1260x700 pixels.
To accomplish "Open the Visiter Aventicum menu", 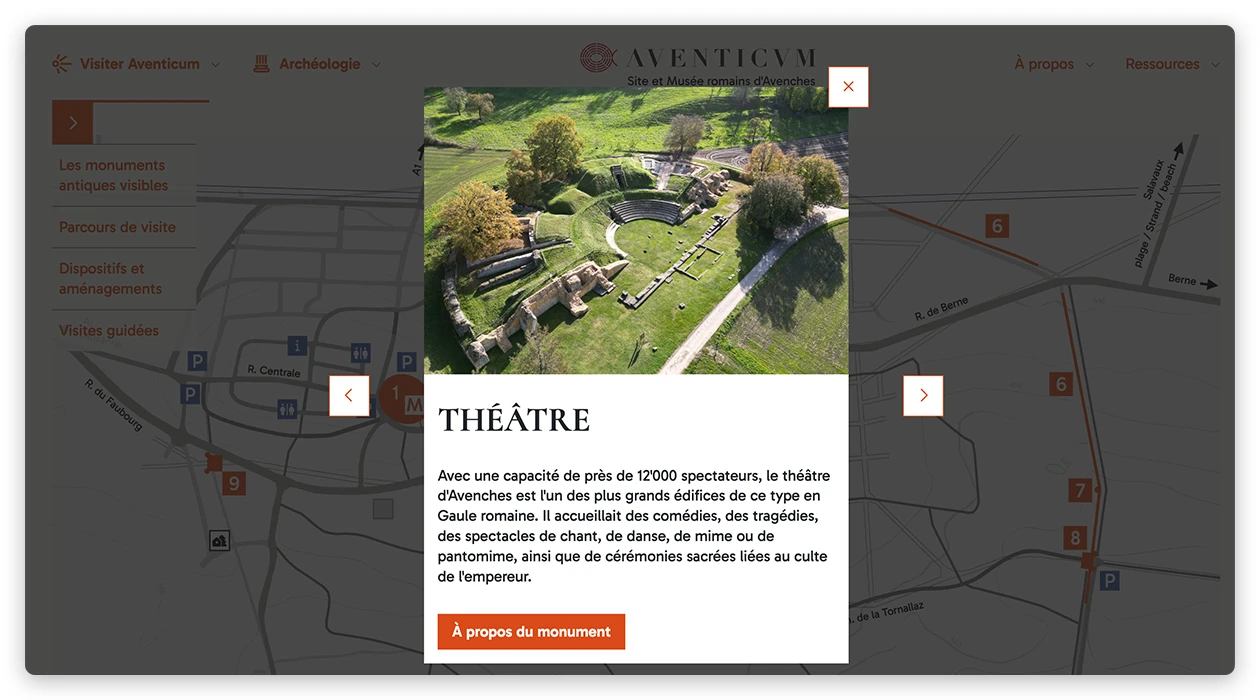I will tap(140, 64).
